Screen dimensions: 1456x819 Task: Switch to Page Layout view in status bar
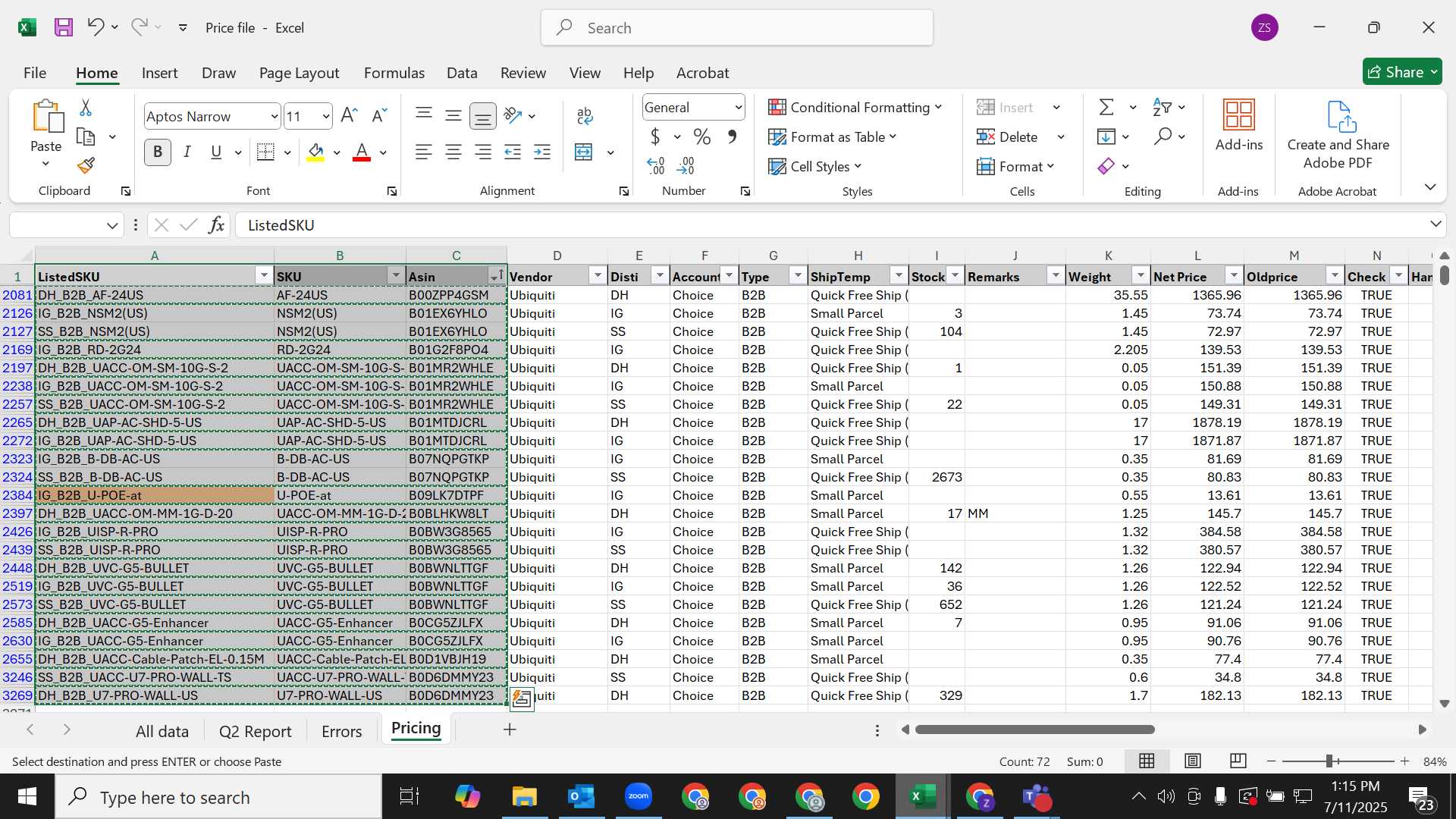pyautogui.click(x=1193, y=761)
